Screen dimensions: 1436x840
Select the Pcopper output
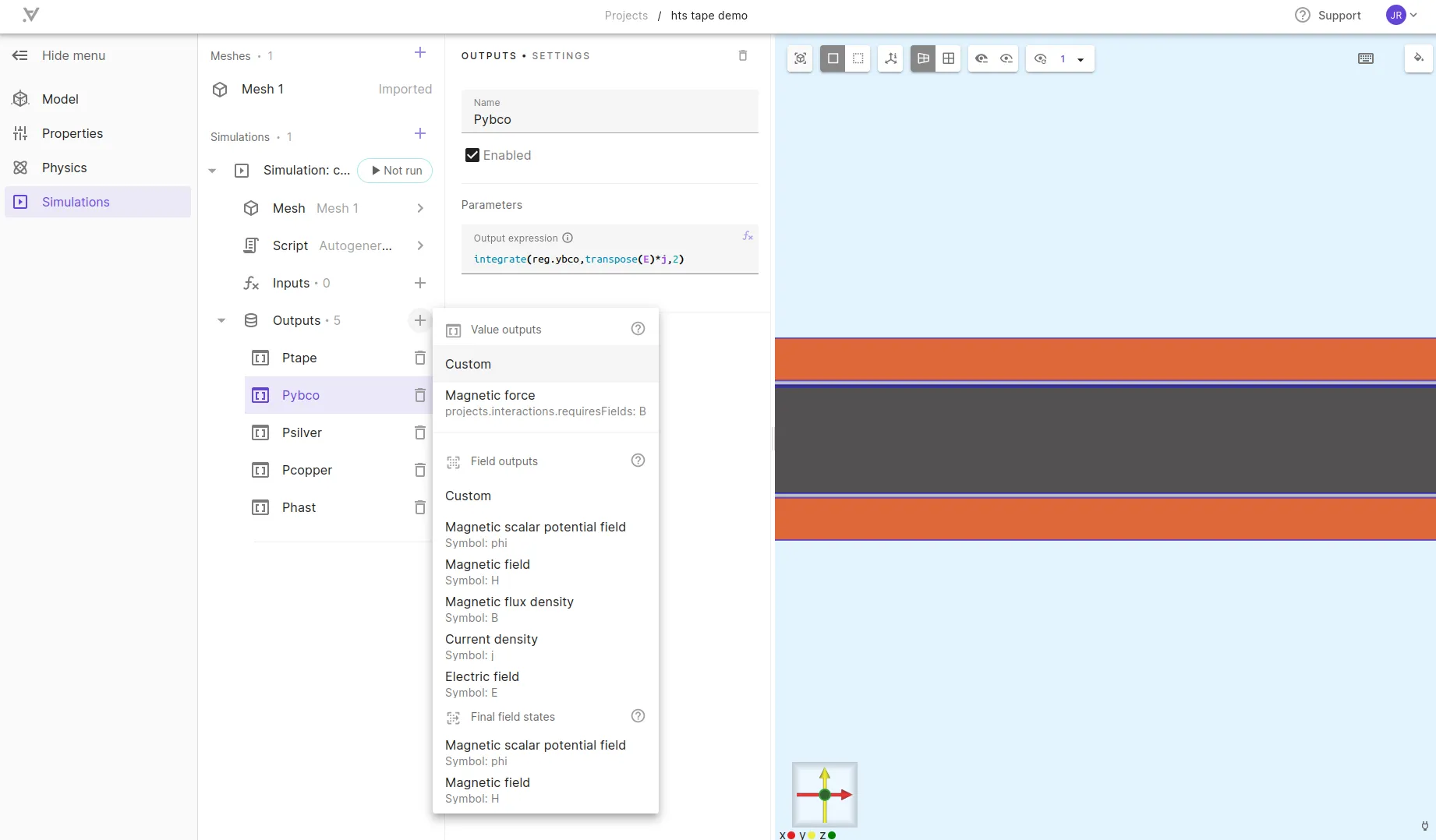pos(307,470)
